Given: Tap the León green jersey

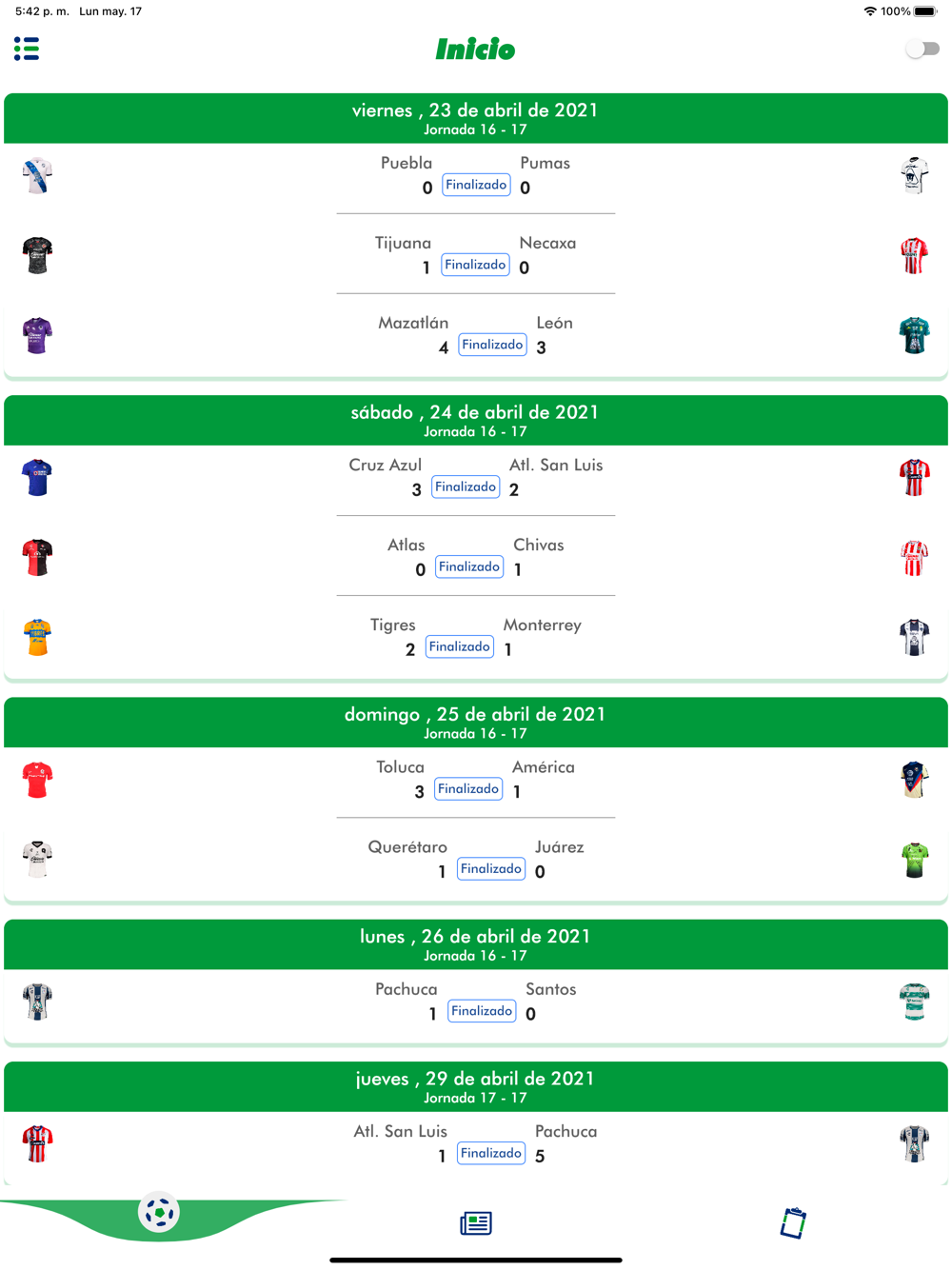Looking at the screenshot, I should click(914, 336).
